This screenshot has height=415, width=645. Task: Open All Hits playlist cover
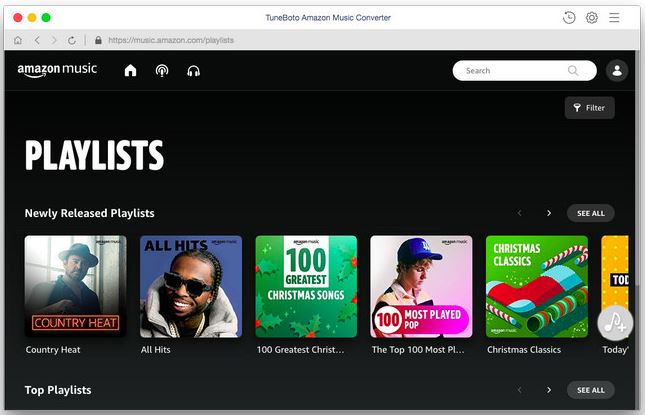pyautogui.click(x=191, y=286)
